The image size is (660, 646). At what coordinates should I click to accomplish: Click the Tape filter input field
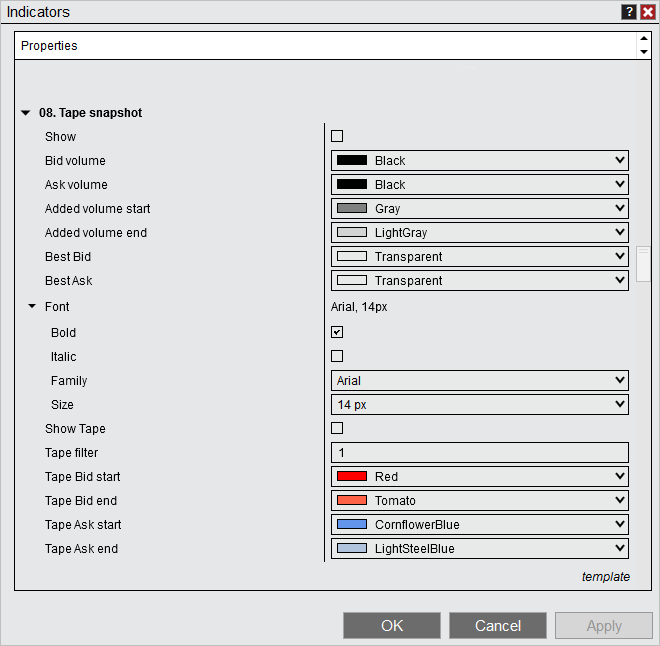pyautogui.click(x=479, y=453)
